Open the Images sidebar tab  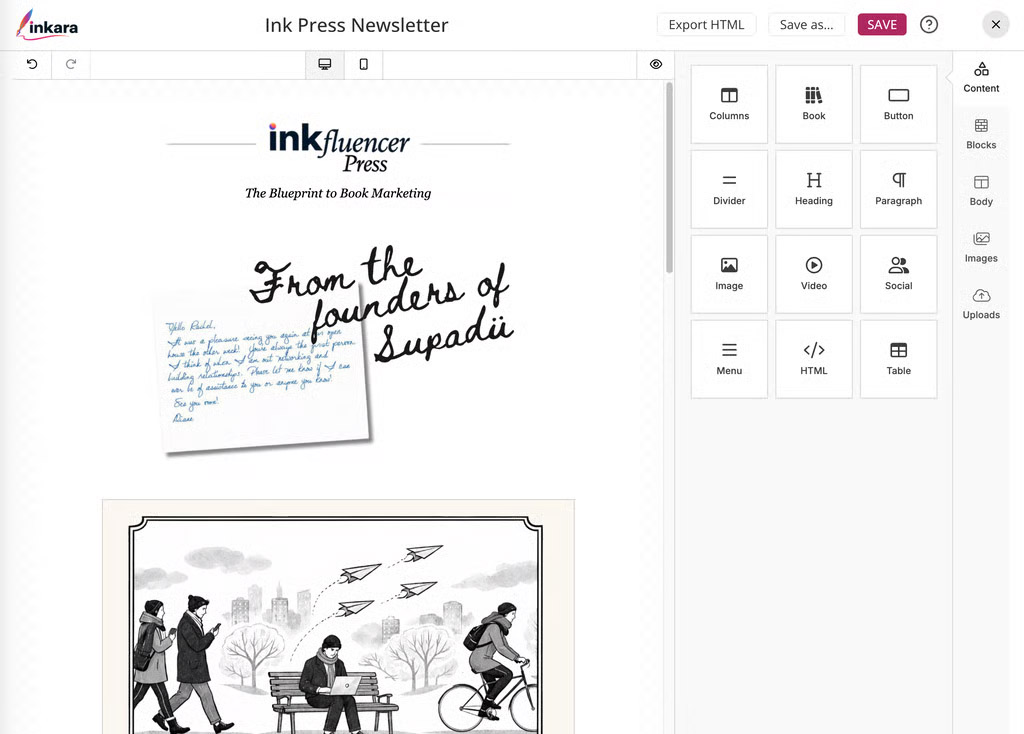pos(981,247)
